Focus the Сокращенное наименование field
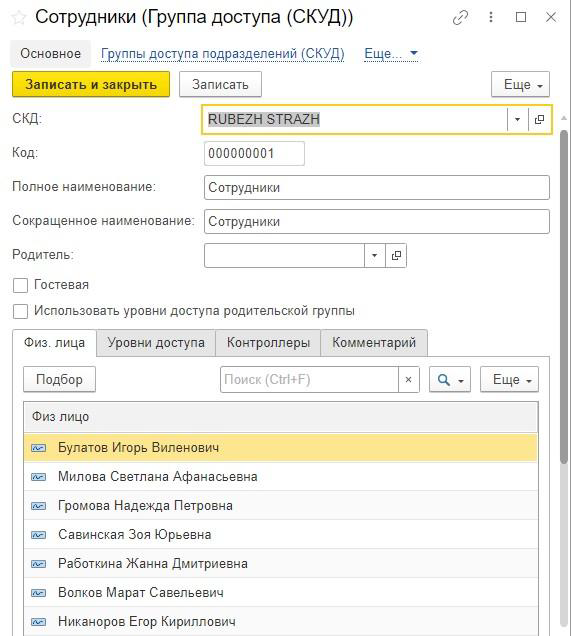The width and height of the screenshot is (571, 636). 377,221
